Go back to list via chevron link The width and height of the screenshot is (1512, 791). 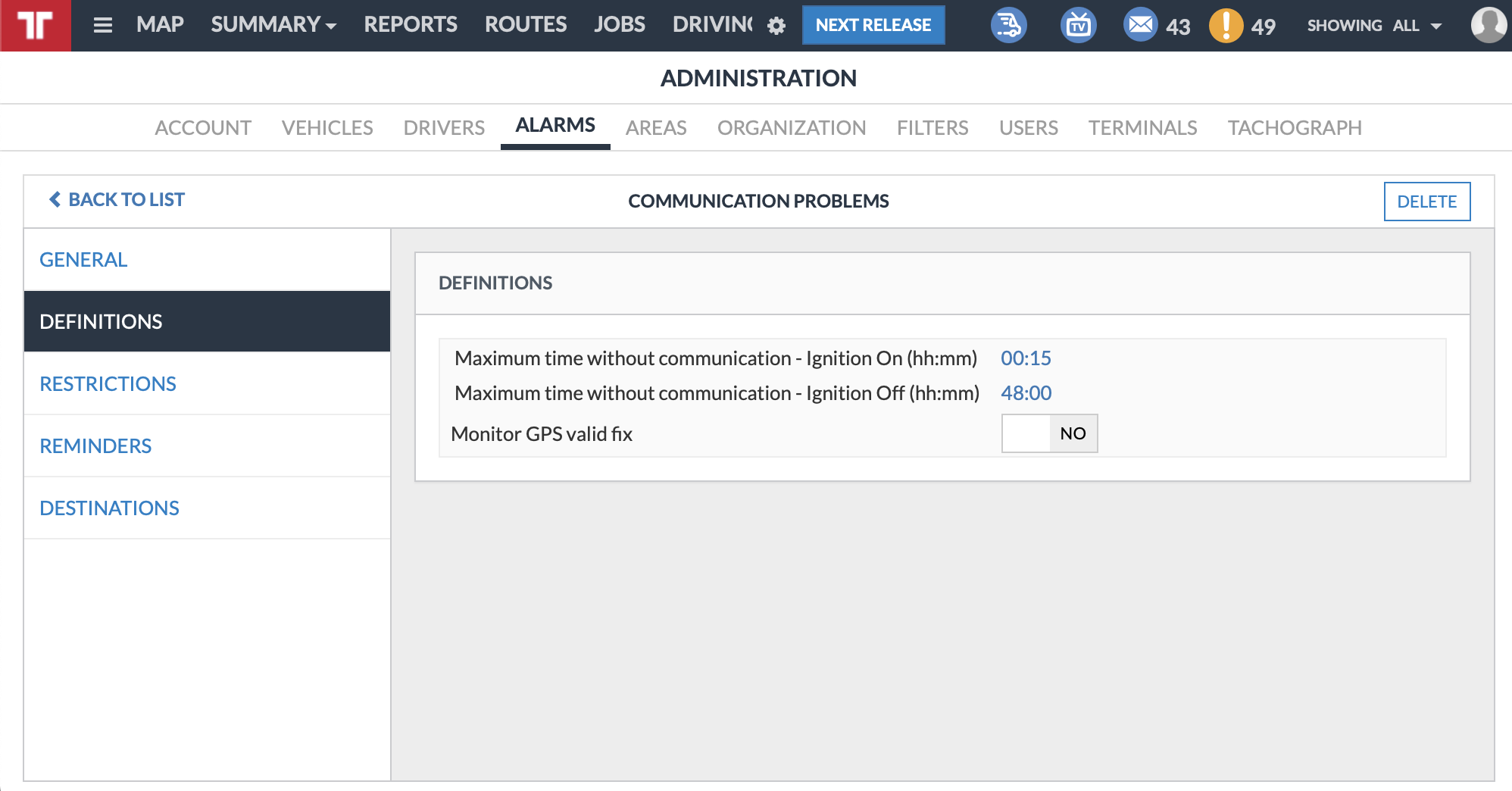(x=117, y=199)
